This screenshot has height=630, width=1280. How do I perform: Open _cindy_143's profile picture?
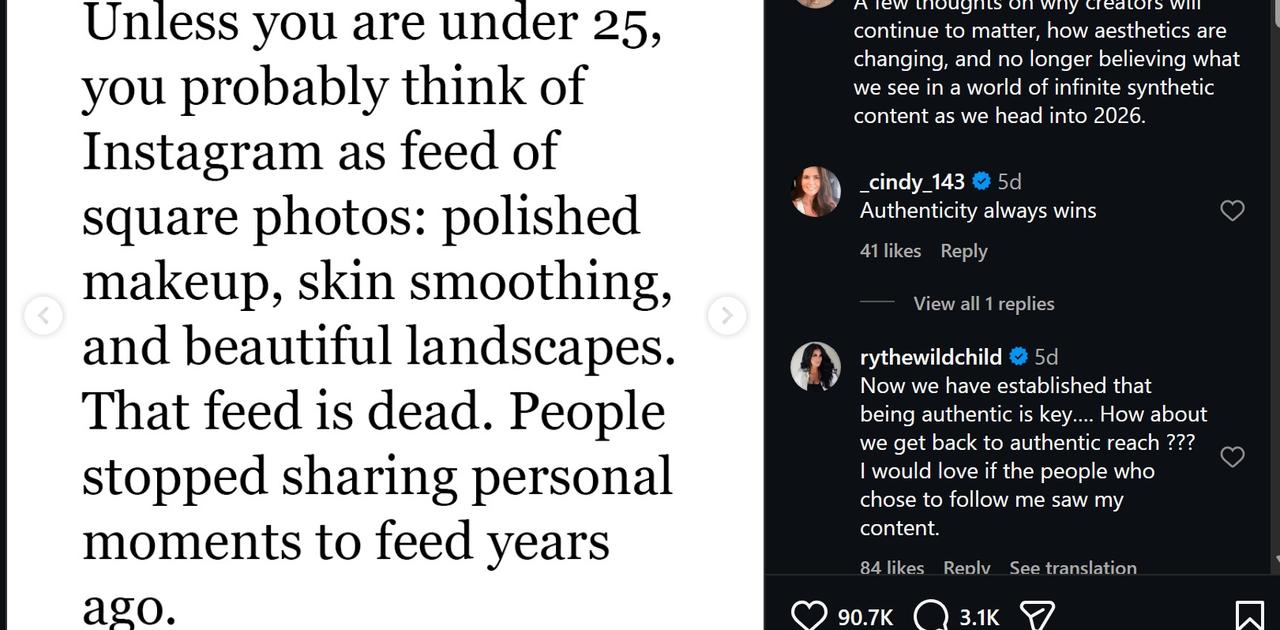(x=816, y=192)
